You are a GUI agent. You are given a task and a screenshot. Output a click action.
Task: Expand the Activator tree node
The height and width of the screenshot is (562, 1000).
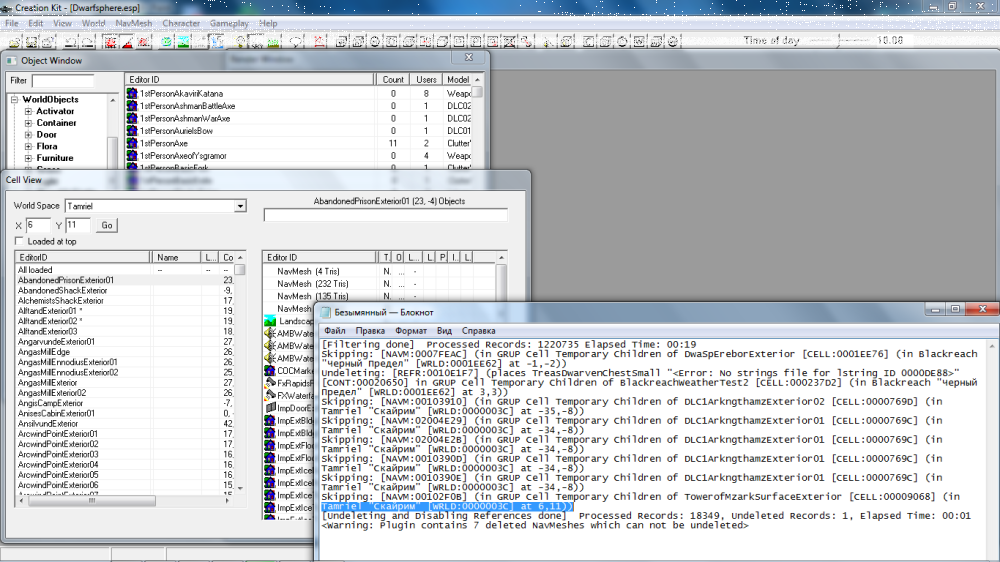tap(28, 111)
